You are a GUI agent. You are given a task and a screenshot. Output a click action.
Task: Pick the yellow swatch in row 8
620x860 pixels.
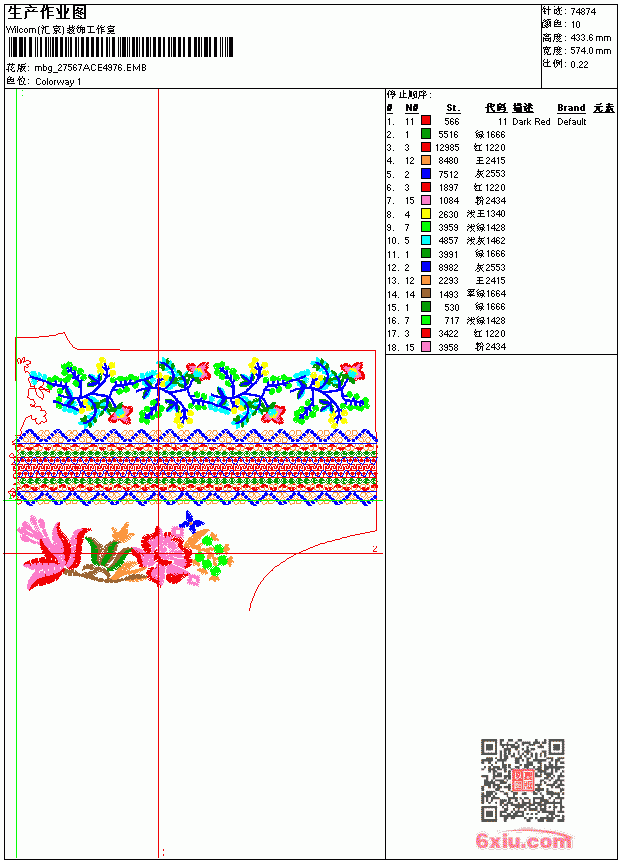[426, 213]
